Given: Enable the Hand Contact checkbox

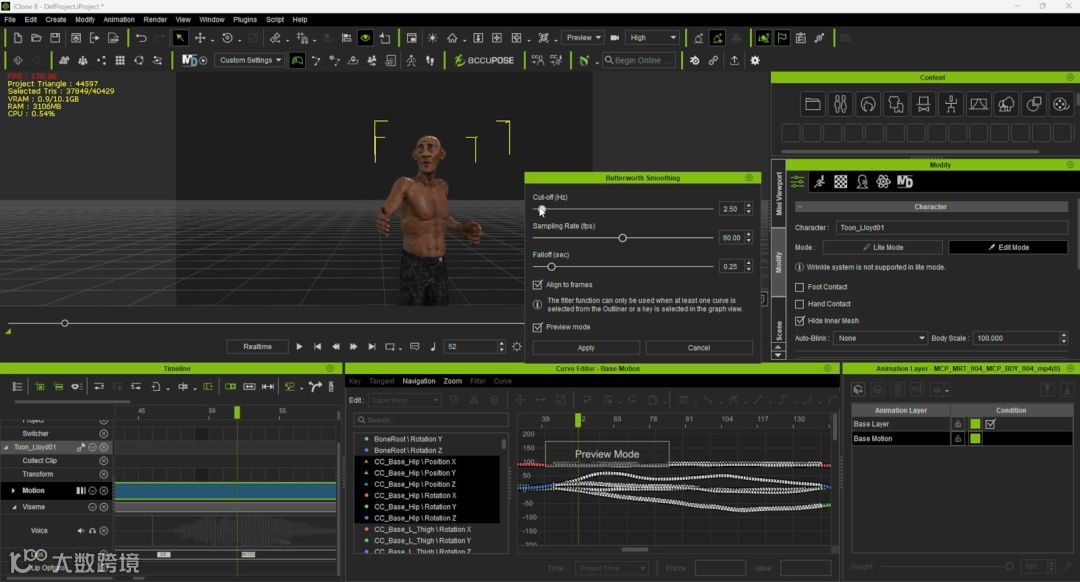Looking at the screenshot, I should pyautogui.click(x=800, y=304).
